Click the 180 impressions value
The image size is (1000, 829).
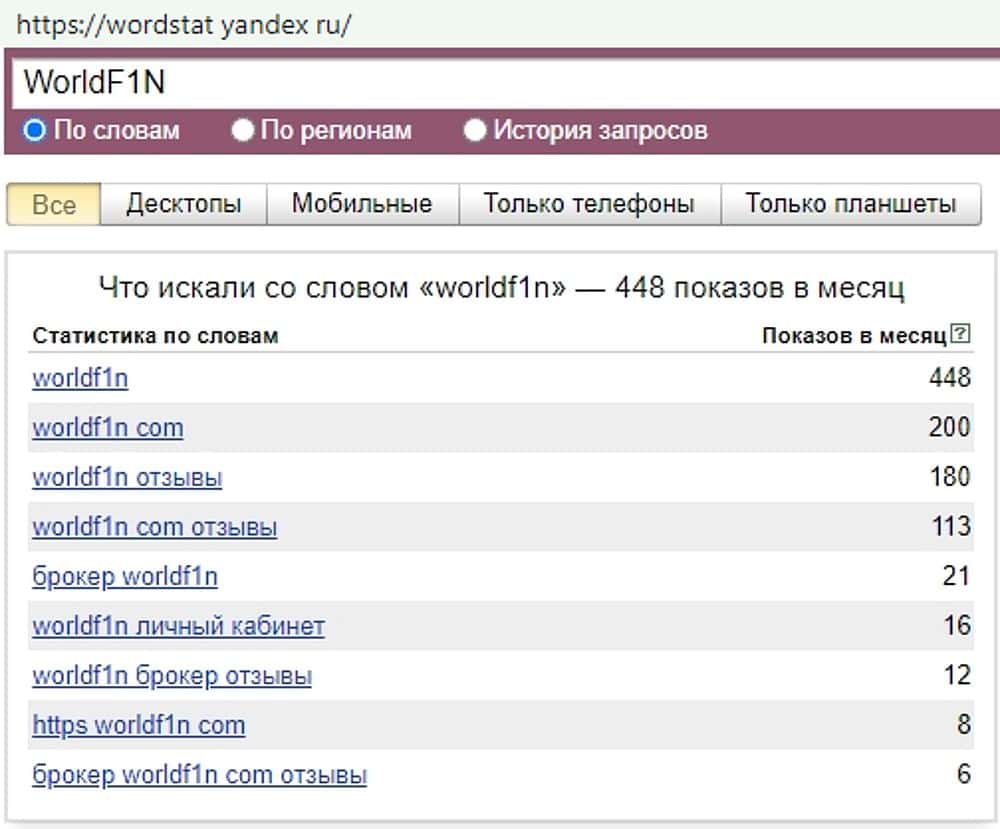click(x=950, y=477)
